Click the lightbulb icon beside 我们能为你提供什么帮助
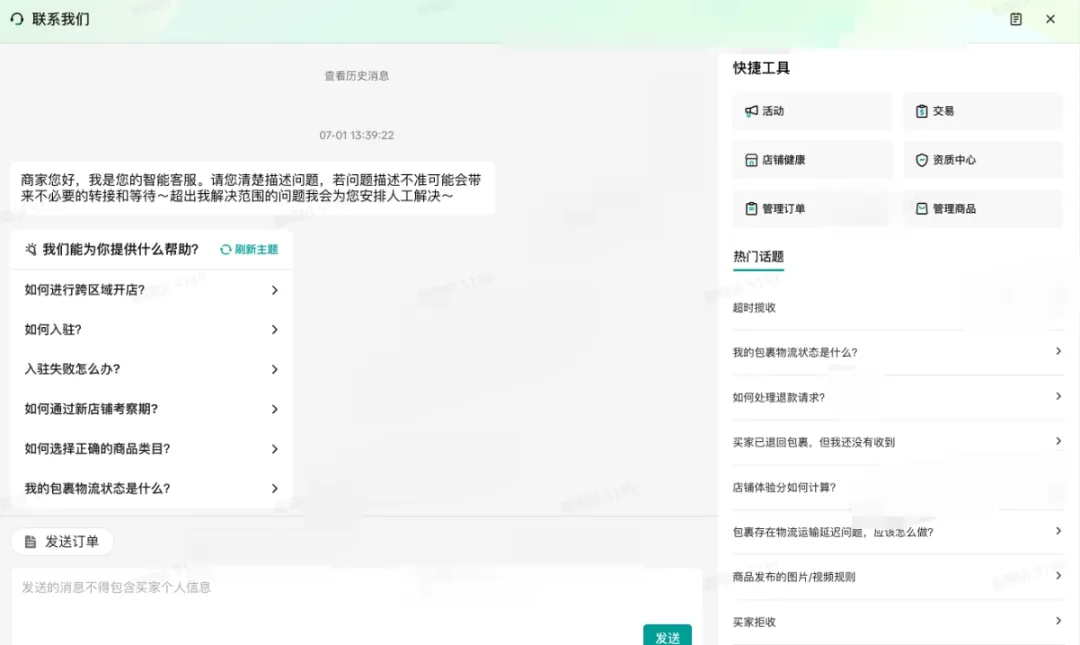Viewport: 1080px width, 645px height. [30, 249]
